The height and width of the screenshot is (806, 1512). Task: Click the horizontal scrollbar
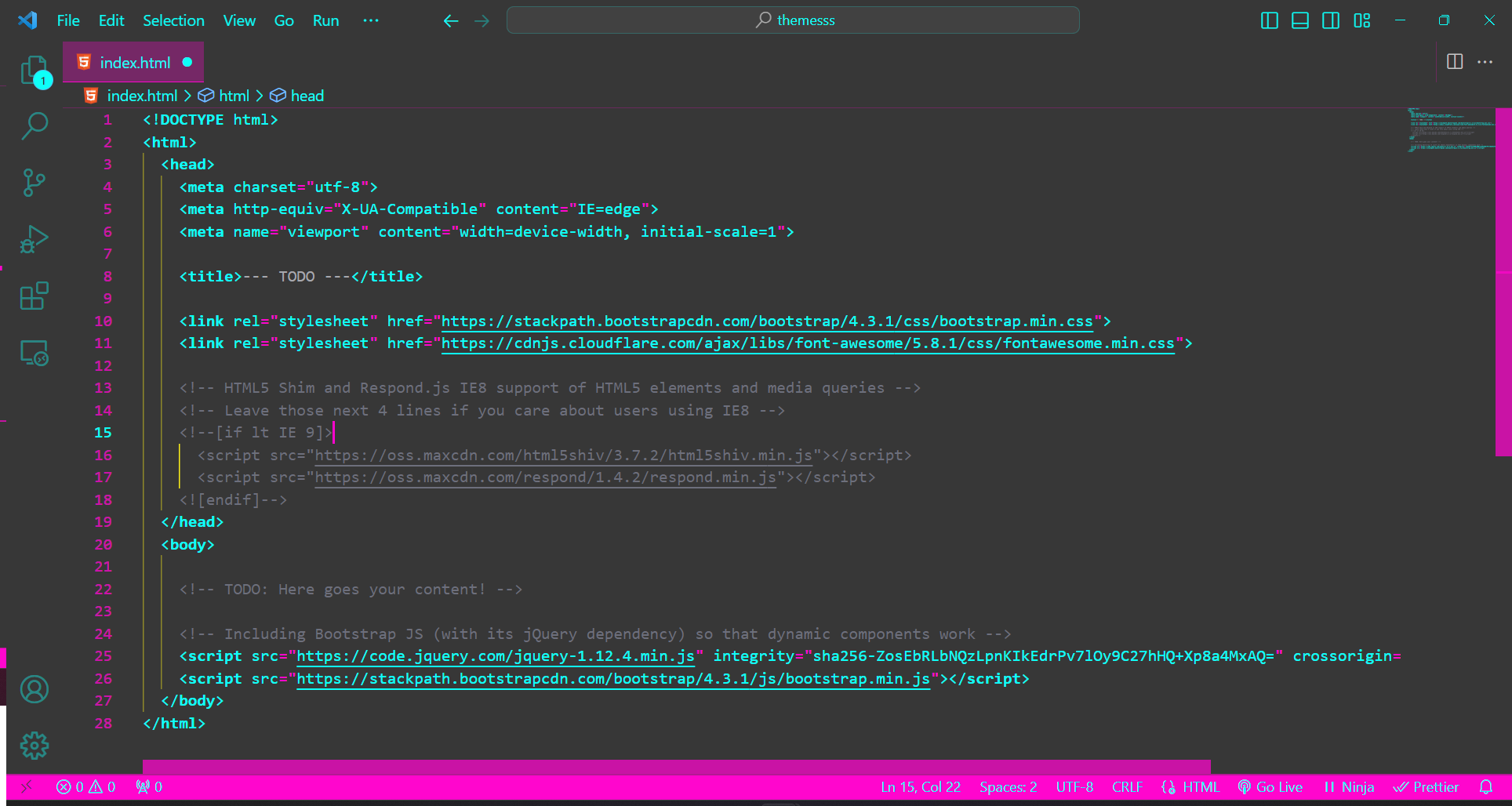[676, 766]
